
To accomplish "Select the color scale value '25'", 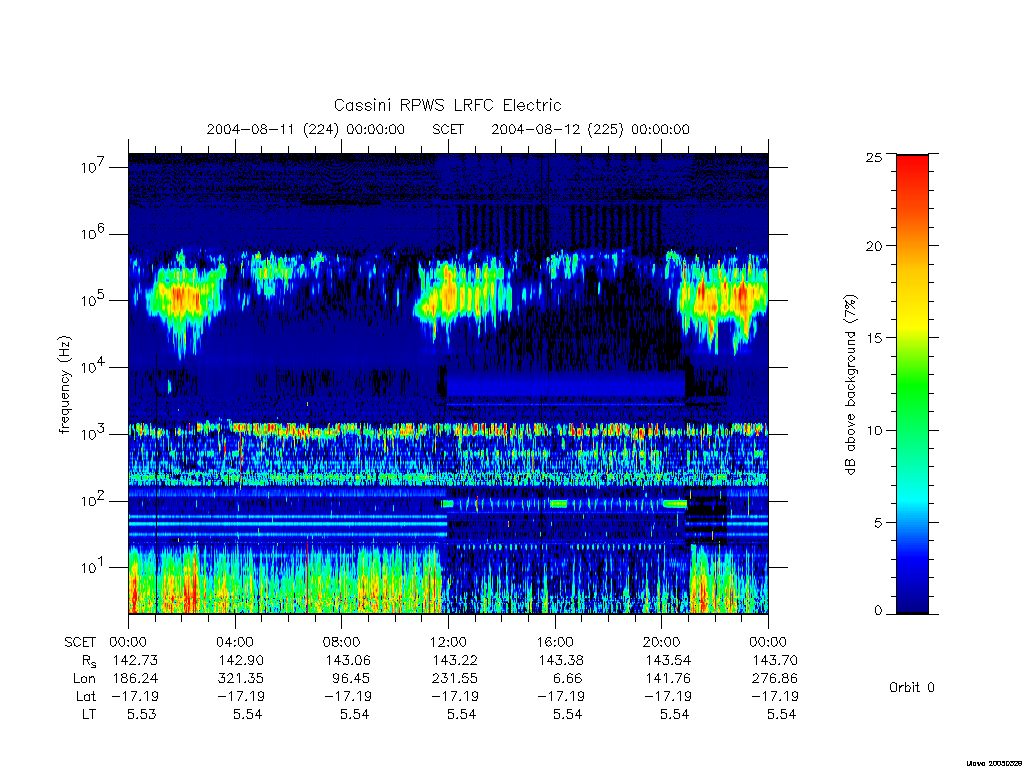I will pos(874,157).
